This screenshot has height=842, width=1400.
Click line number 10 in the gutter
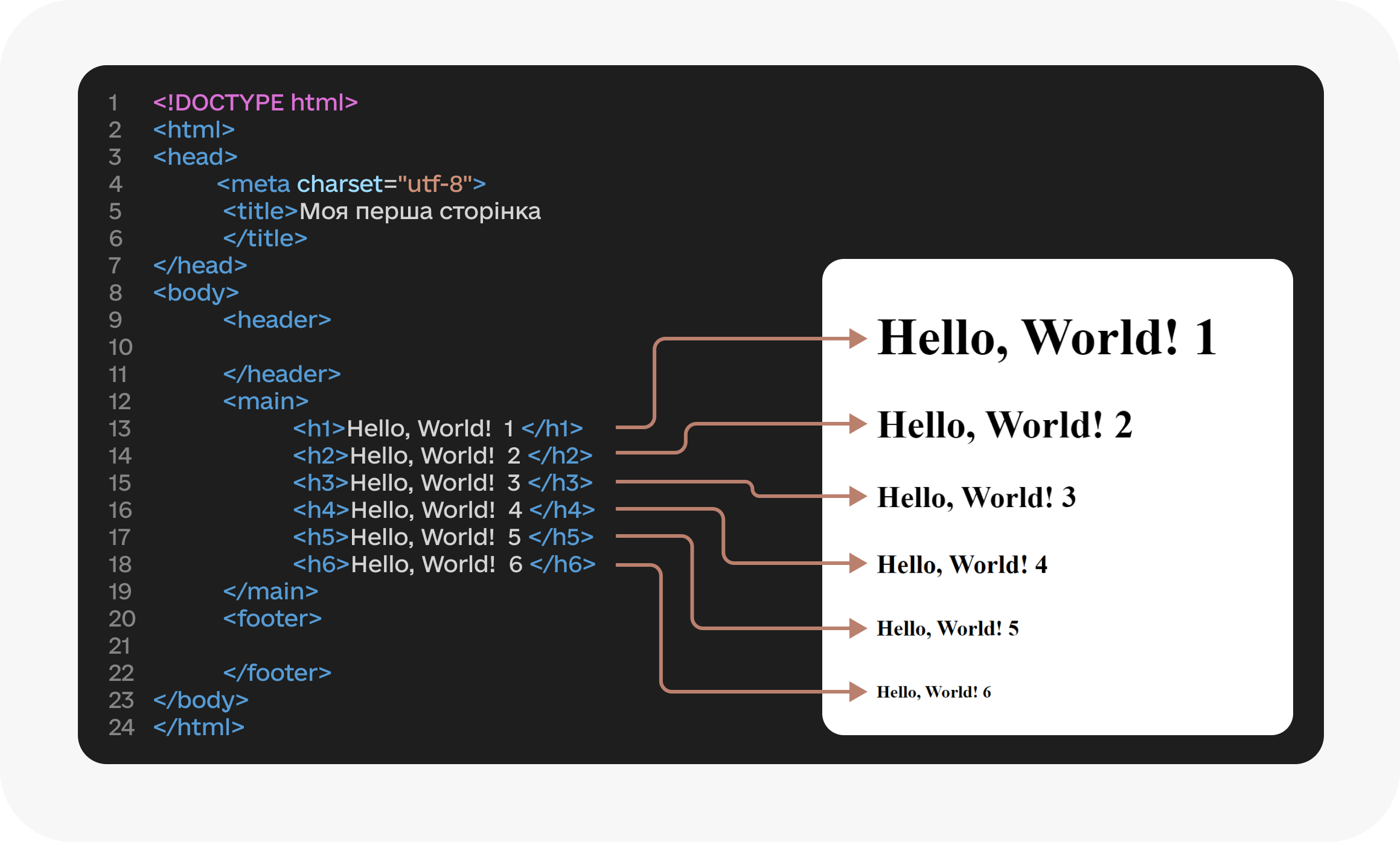pos(121,347)
